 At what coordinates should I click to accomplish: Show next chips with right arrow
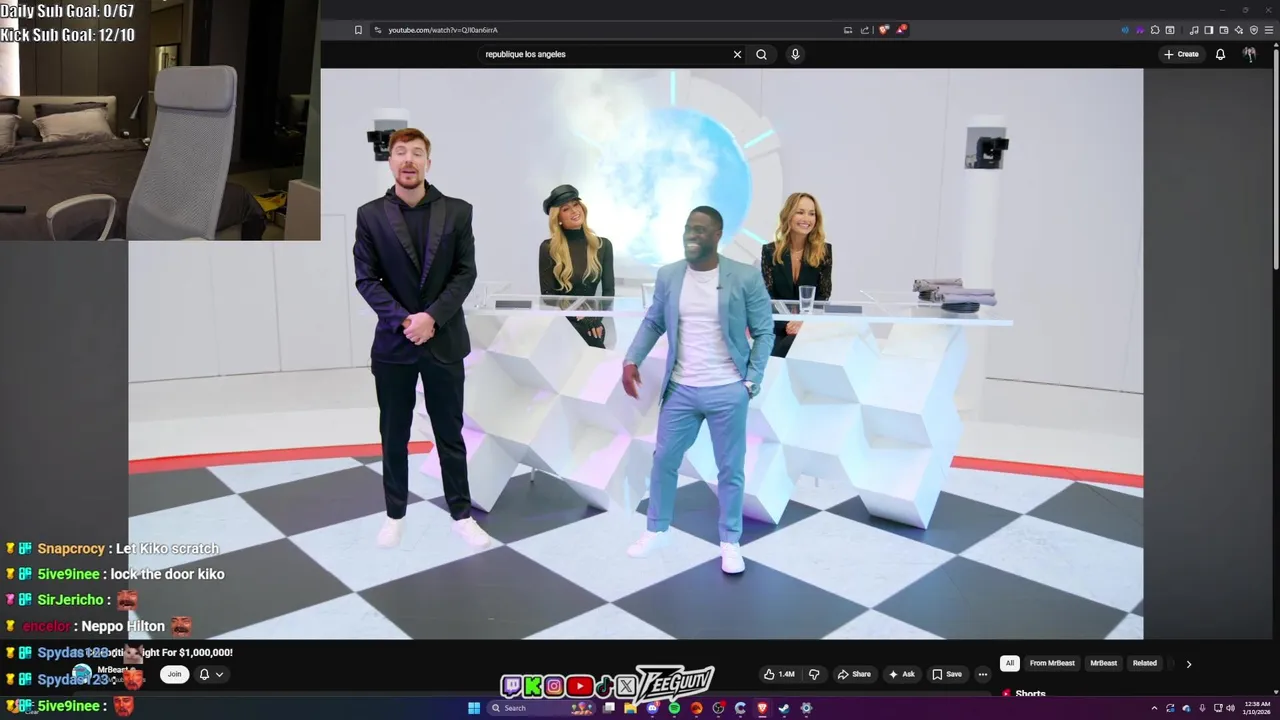1188,663
